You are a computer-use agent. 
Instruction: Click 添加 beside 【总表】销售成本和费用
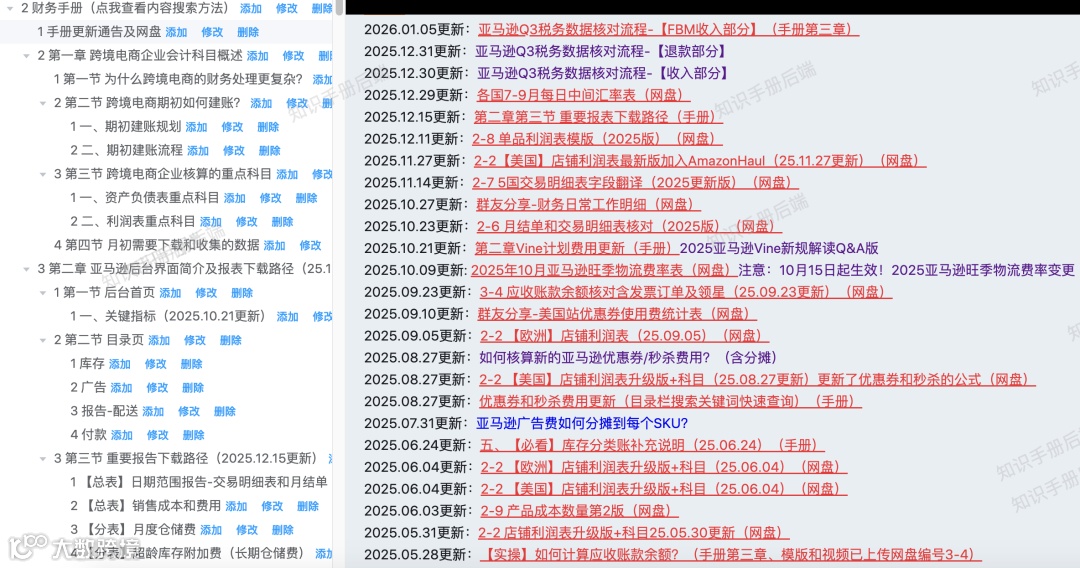click(236, 506)
